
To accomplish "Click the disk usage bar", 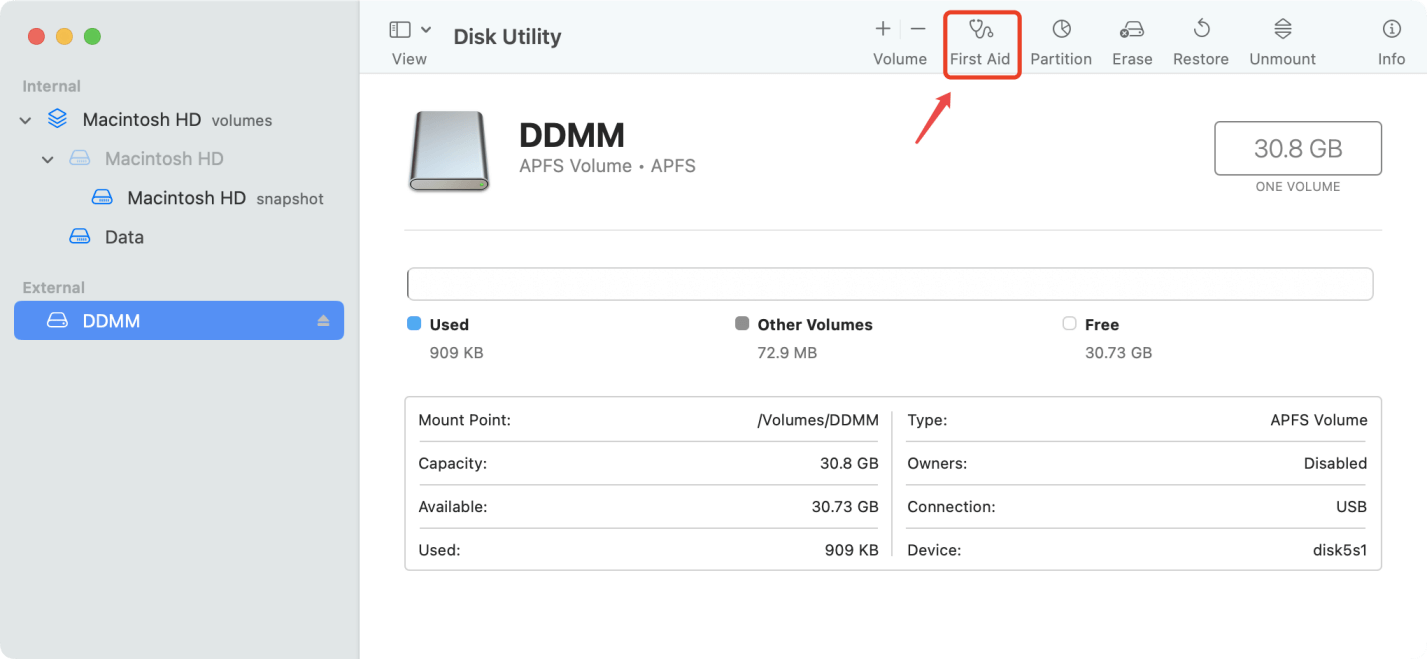I will pos(889,284).
